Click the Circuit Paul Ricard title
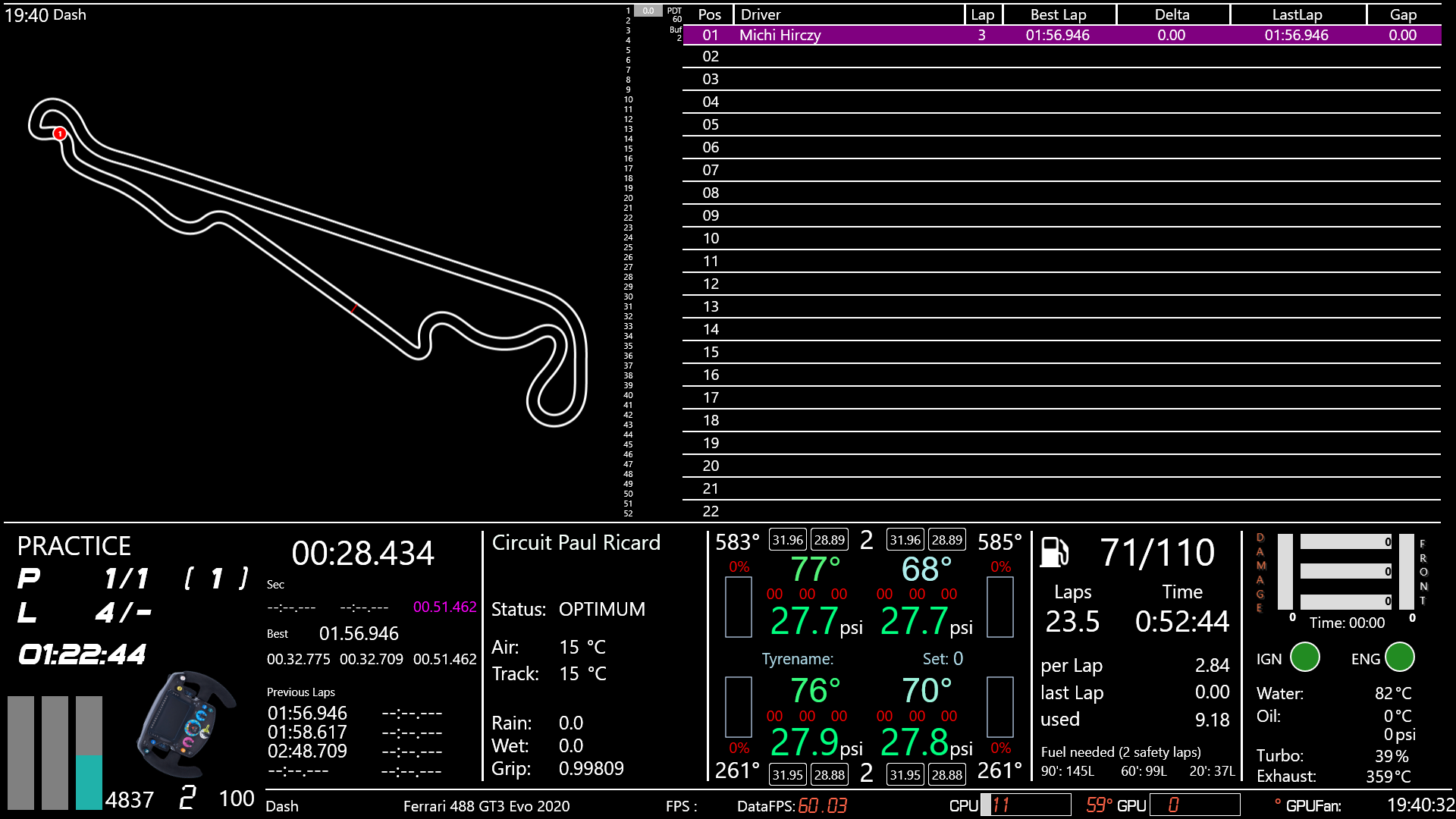Screen dimensions: 1456x819 (576, 542)
